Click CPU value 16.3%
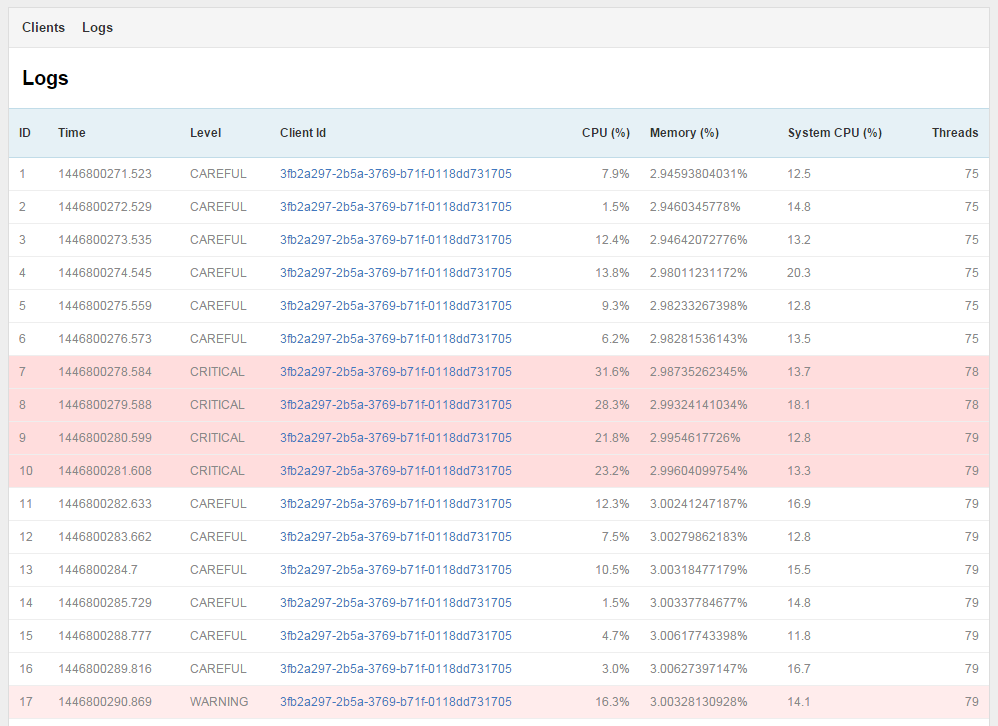The image size is (998, 726). (x=612, y=702)
